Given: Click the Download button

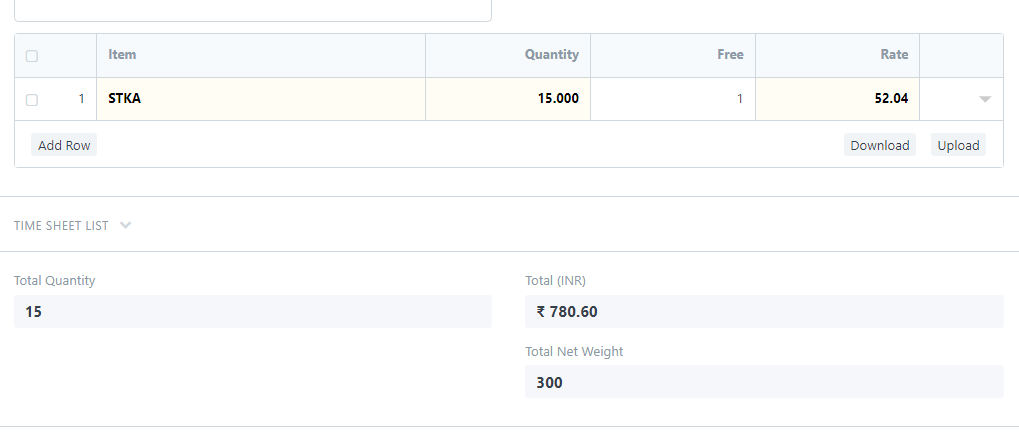Looking at the screenshot, I should (879, 145).
